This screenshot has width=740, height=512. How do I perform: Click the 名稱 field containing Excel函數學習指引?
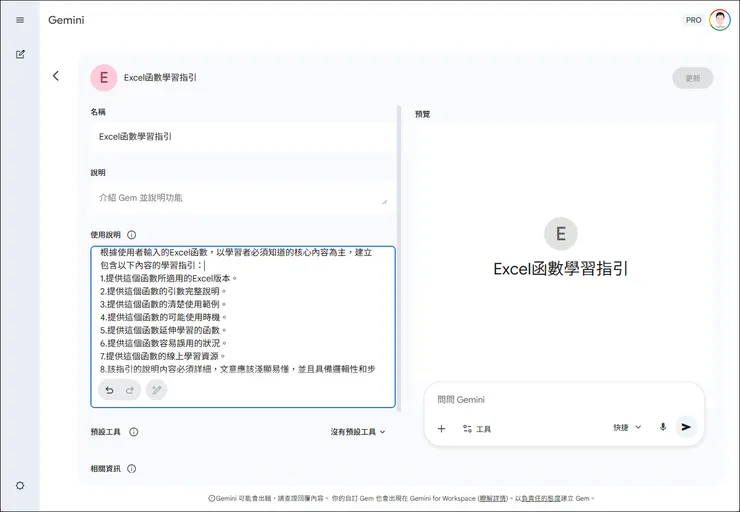[x=243, y=136]
